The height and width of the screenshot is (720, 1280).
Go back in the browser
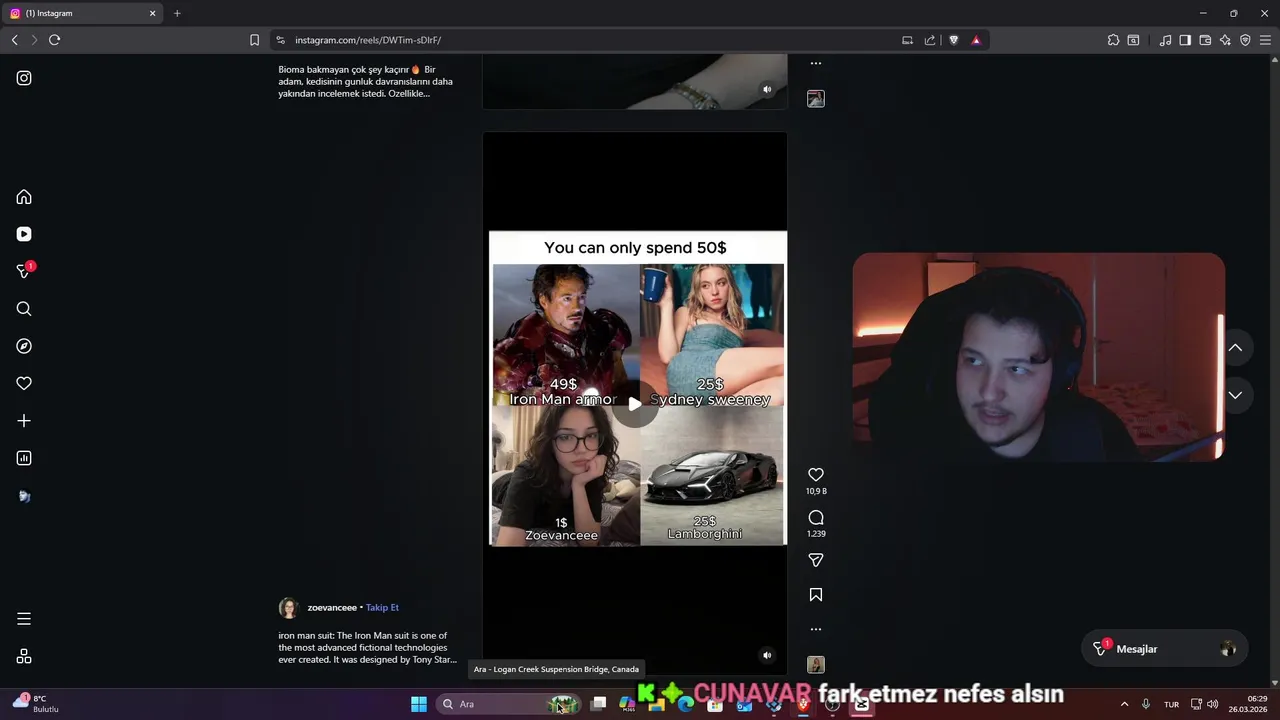click(x=14, y=40)
